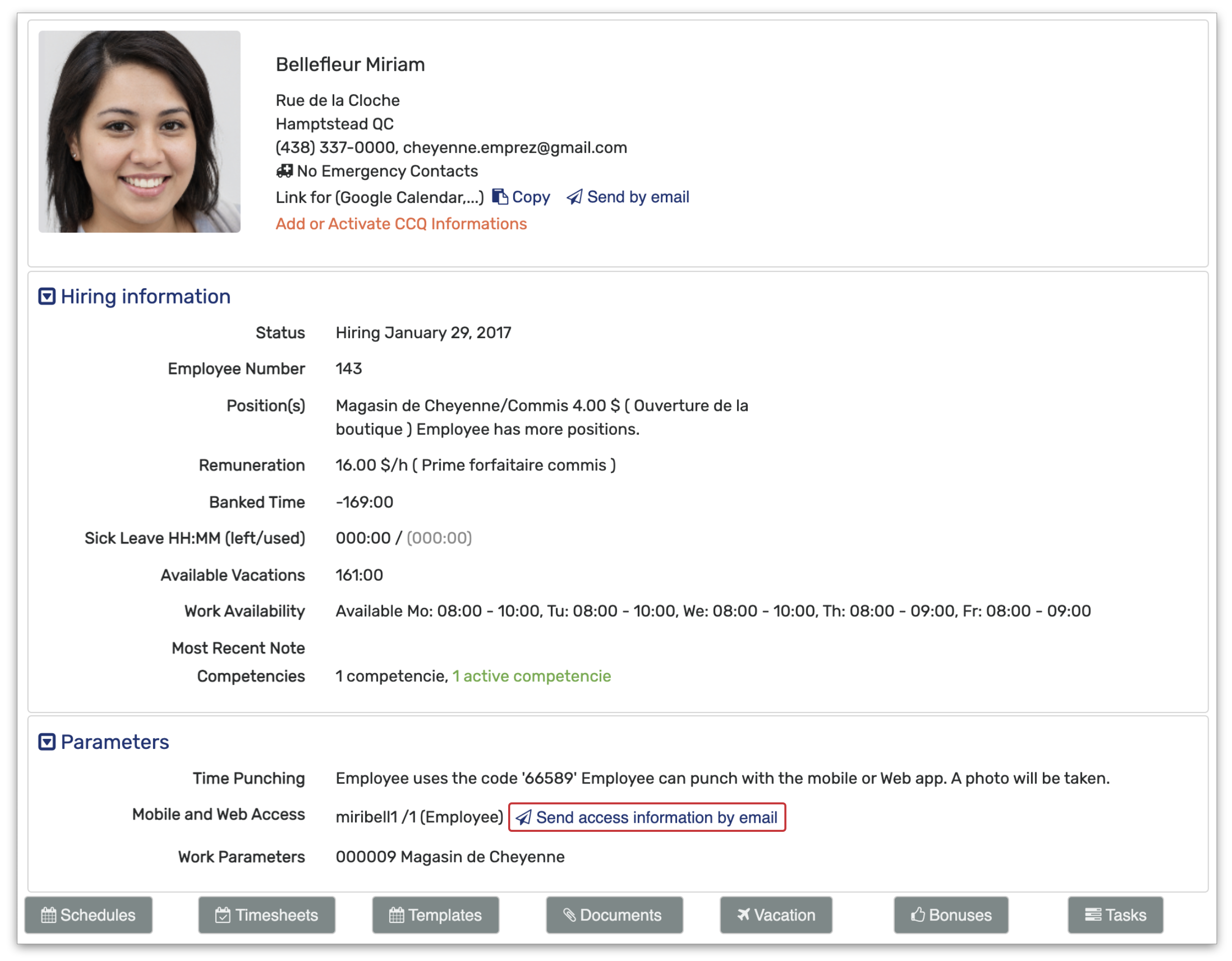The image size is (1232, 961).
Task: Click the airplane icon on the Vacation button
Action: (x=744, y=914)
